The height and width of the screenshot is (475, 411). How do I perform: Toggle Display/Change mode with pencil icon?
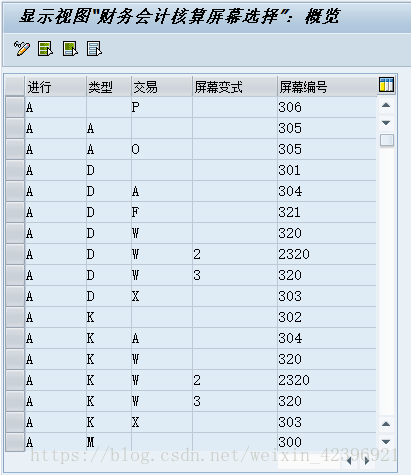(22, 49)
